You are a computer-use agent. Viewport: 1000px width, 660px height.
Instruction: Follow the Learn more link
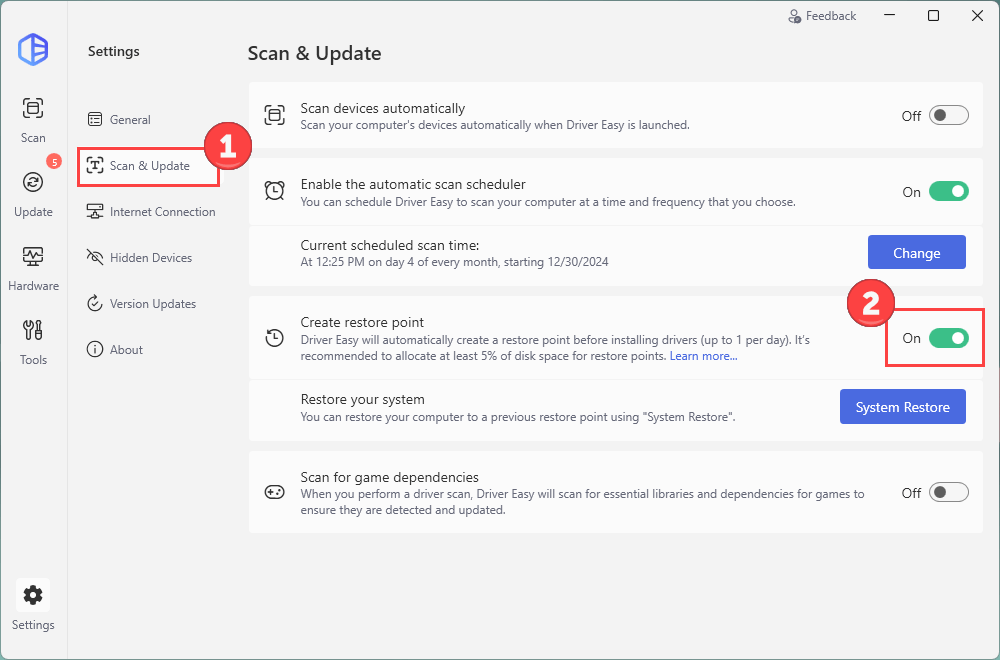(704, 357)
